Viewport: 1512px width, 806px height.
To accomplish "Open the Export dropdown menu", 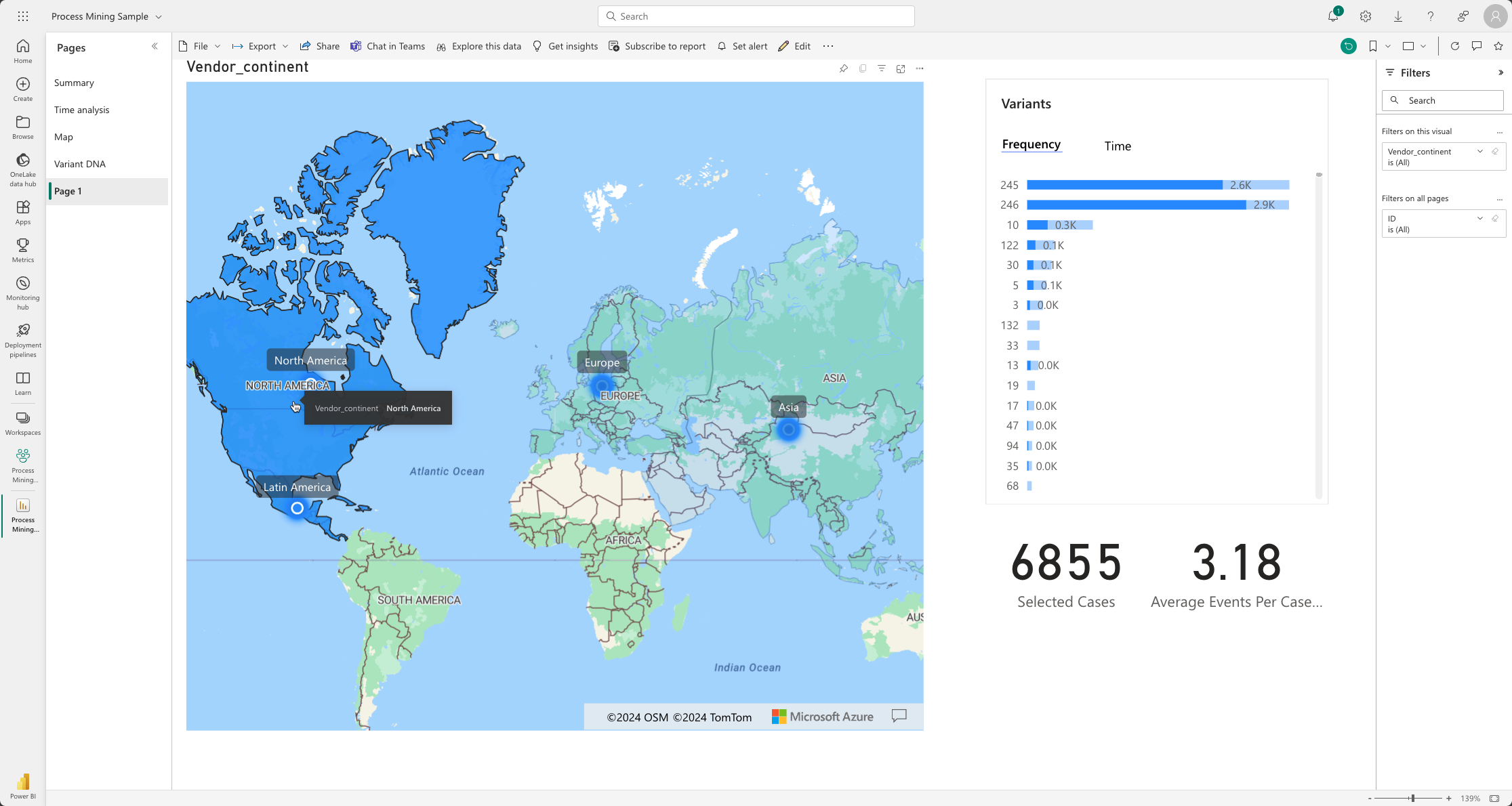I will pyautogui.click(x=261, y=46).
